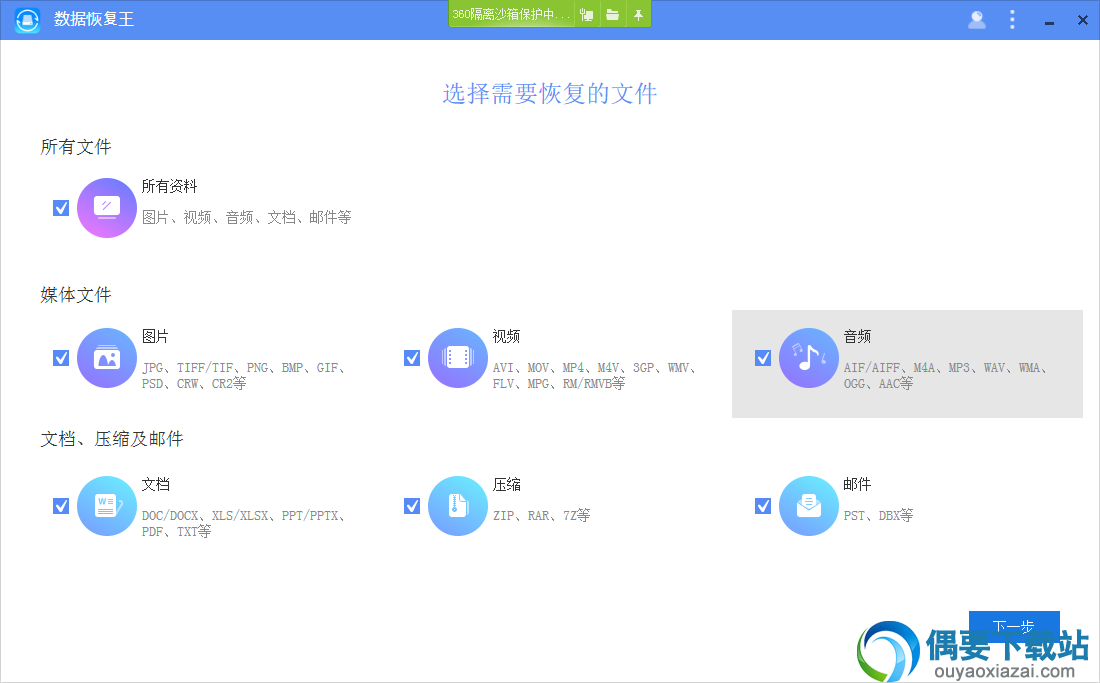Screen dimensions: 1100x683
Task: Click the PST、DBX等 text
Action: pyautogui.click(x=878, y=515)
